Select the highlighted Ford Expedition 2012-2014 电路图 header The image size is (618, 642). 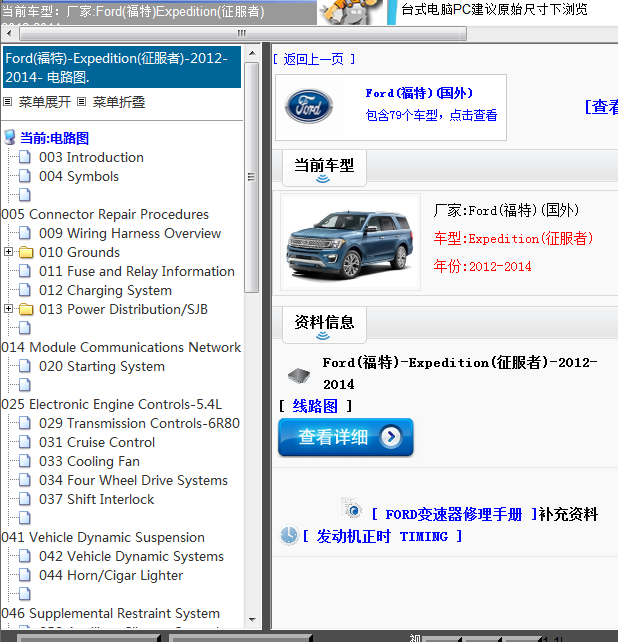(122, 67)
